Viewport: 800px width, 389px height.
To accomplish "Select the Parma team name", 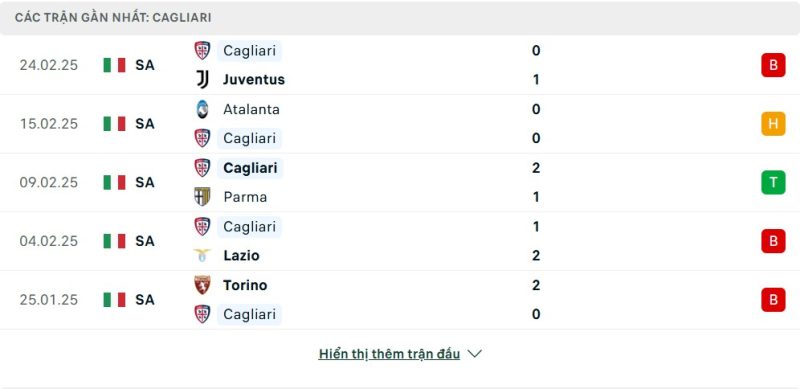I will (245, 197).
